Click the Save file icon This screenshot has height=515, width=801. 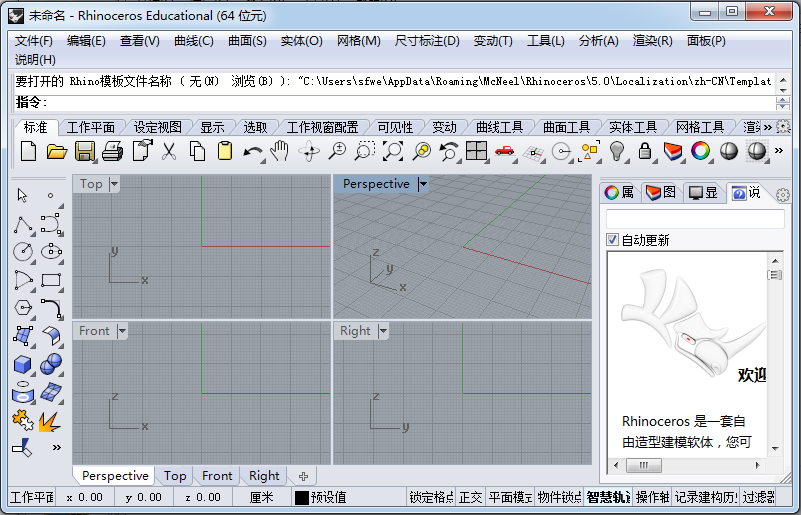pyautogui.click(x=85, y=151)
